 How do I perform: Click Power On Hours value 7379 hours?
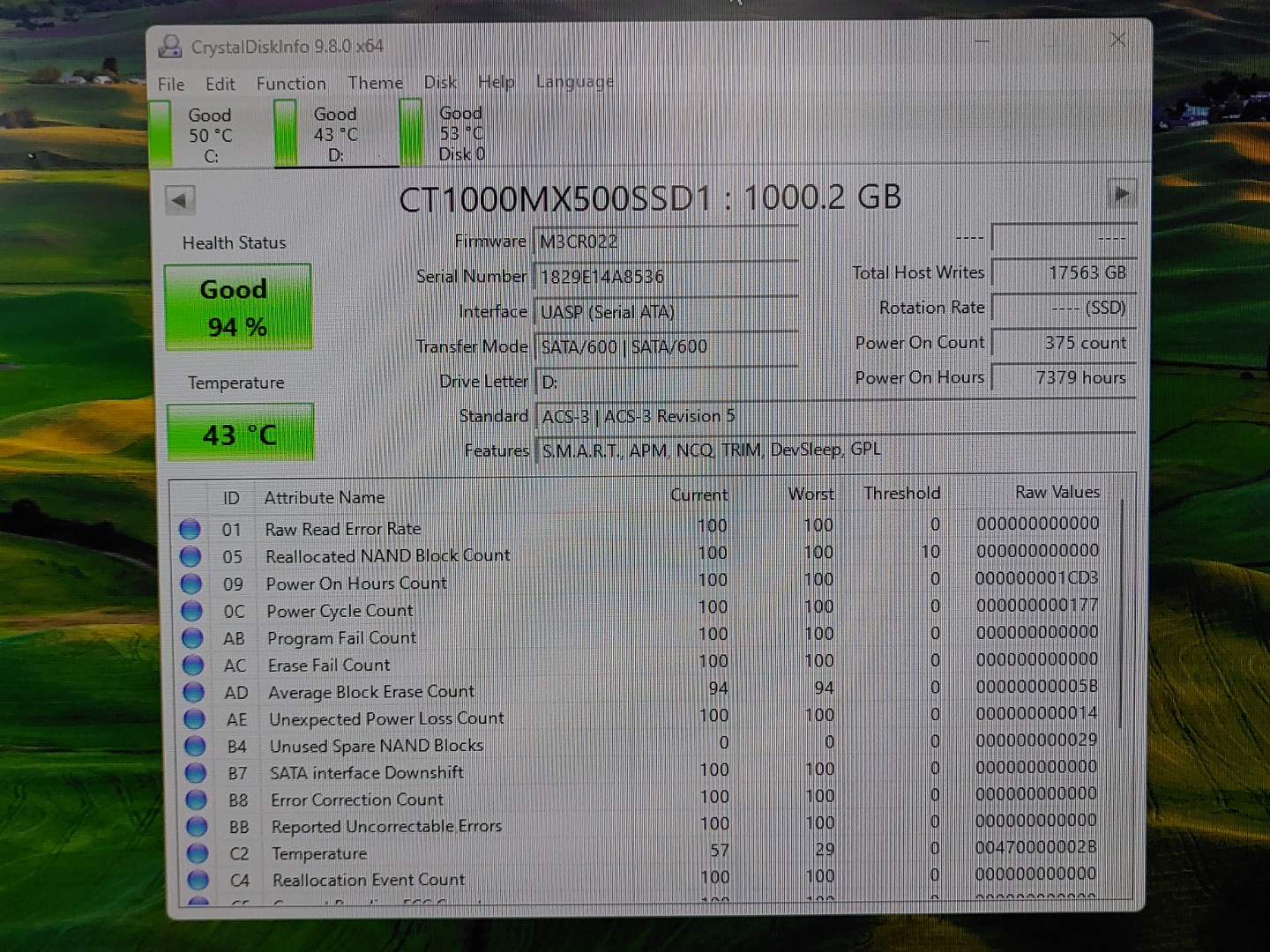click(1063, 377)
